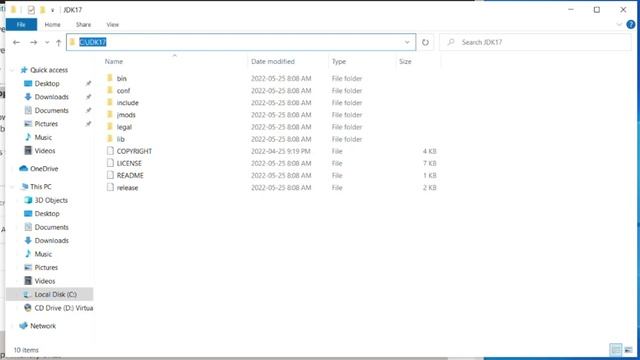Select CD Drive (D:) in navigation pane
This screenshot has width=640, height=360.
(x=63, y=308)
